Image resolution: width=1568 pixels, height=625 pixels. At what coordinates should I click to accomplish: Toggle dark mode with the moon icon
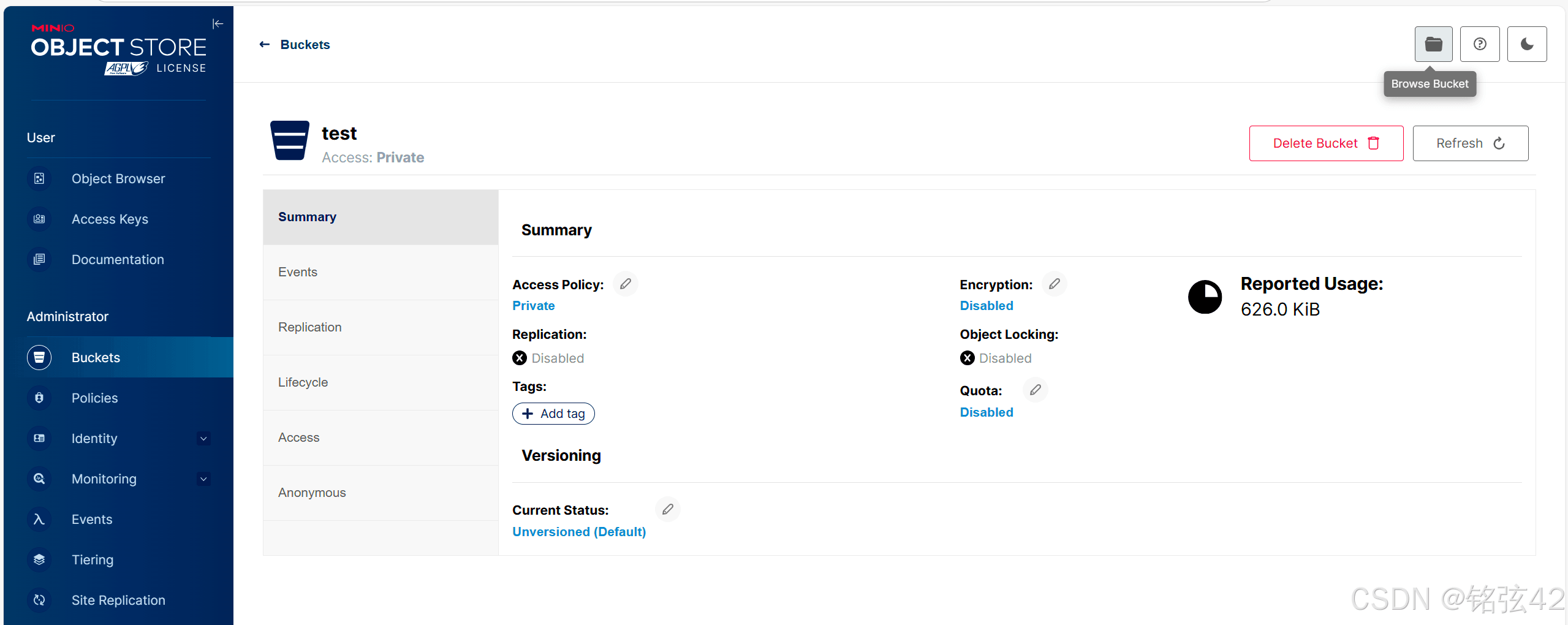point(1527,44)
